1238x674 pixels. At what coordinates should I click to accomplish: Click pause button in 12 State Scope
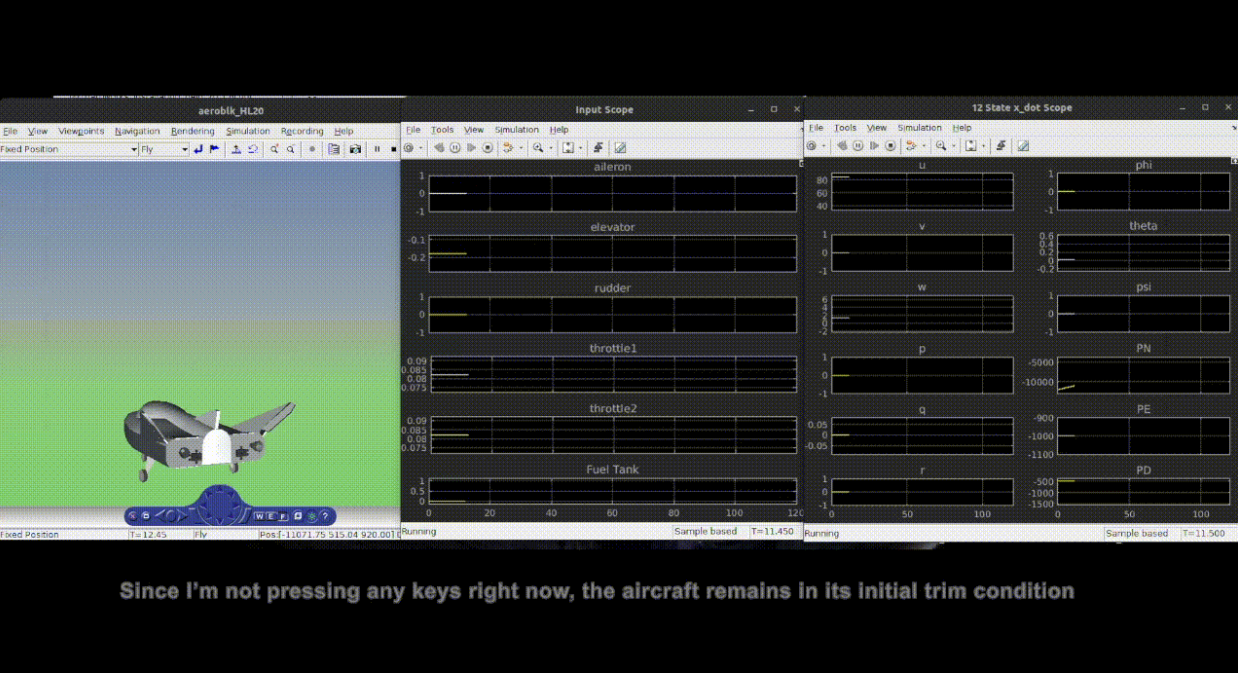pos(858,146)
